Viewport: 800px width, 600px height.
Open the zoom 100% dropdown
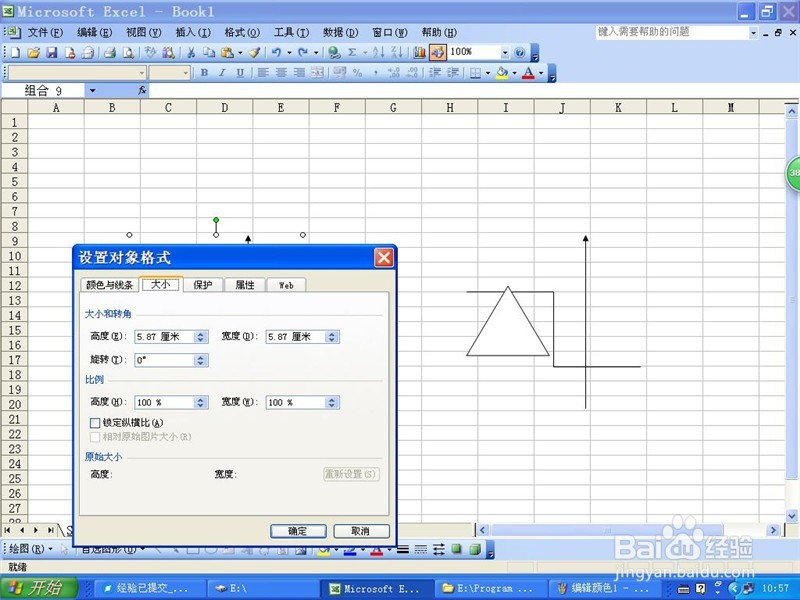click(x=505, y=52)
